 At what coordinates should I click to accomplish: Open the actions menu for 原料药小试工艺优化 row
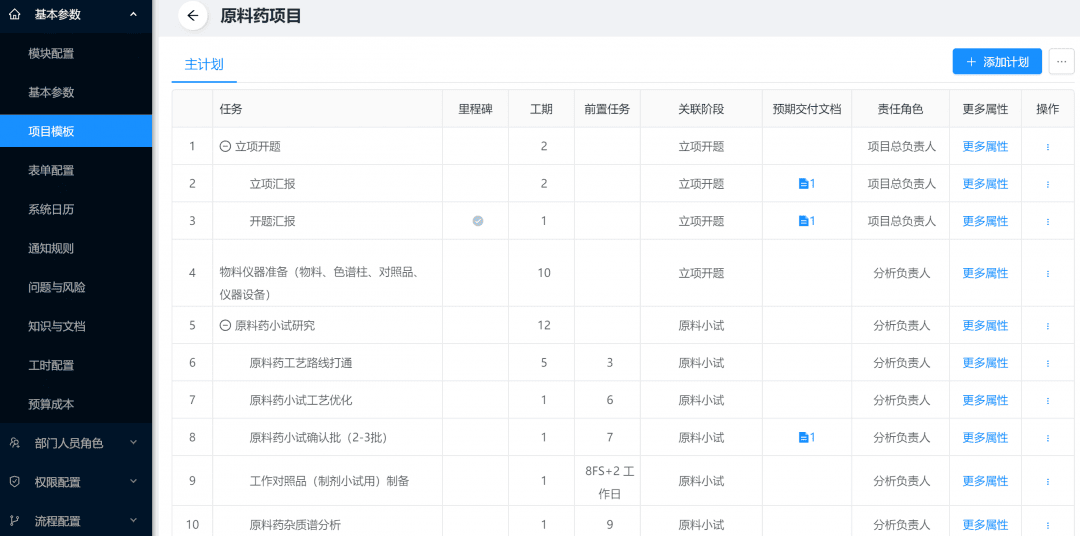tap(1048, 400)
